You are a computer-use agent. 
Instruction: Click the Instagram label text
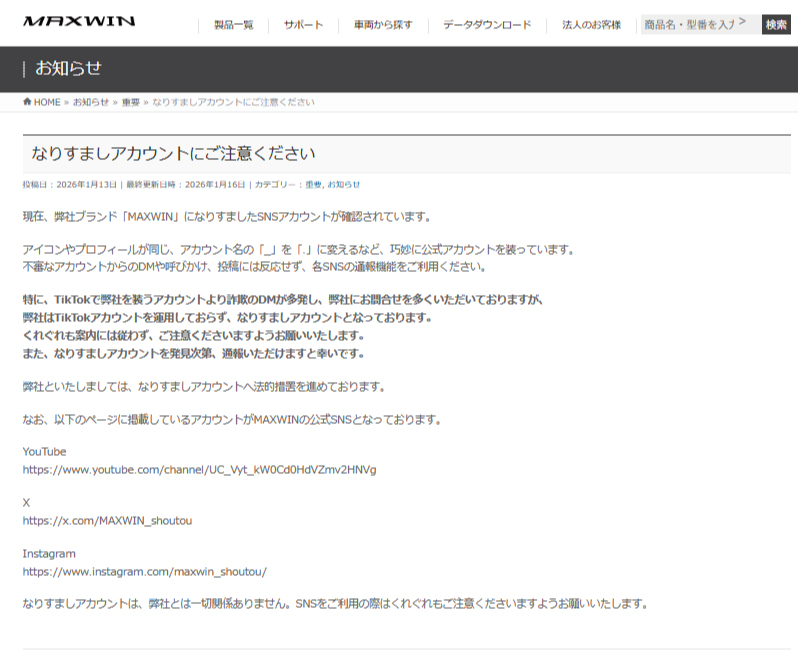pyautogui.click(x=49, y=554)
